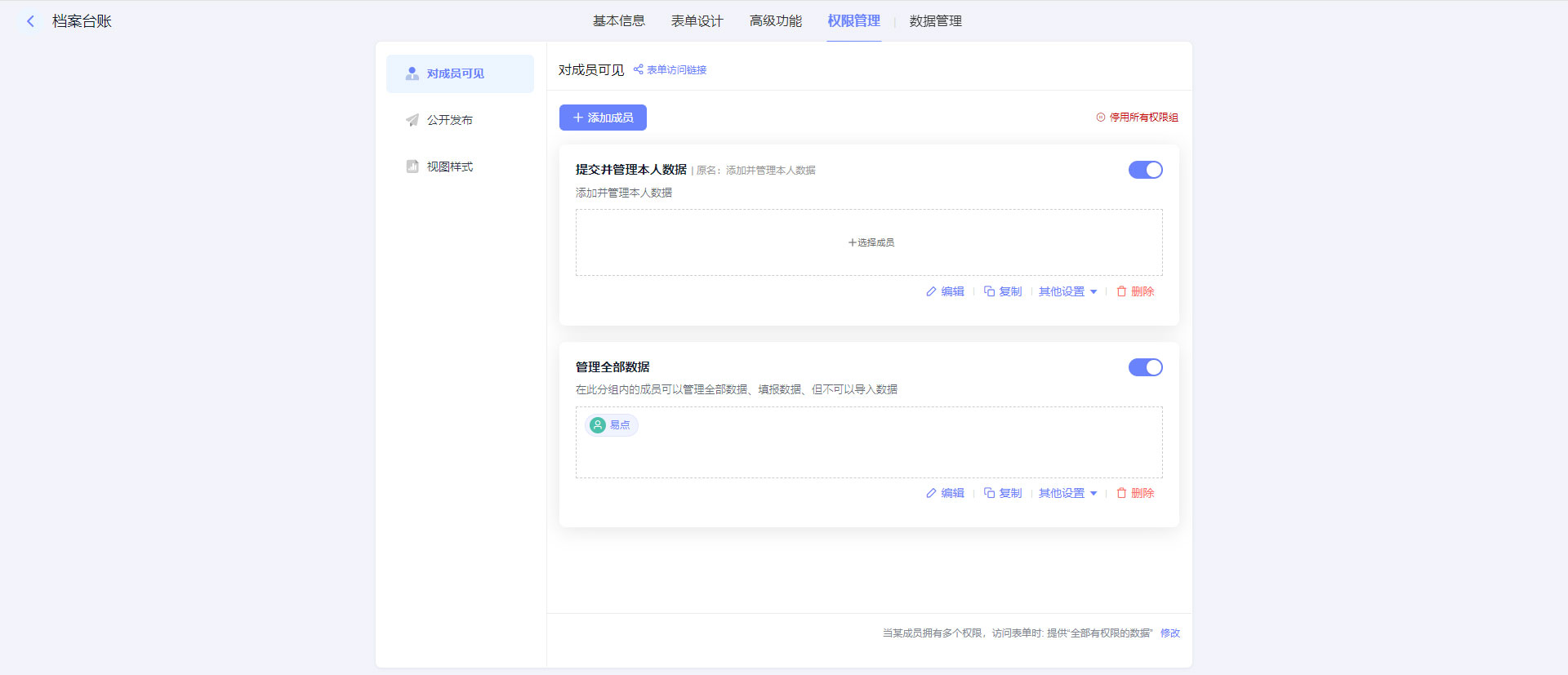Click the back arrow beside 档案台账
This screenshot has height=675, width=1568.
point(30,21)
